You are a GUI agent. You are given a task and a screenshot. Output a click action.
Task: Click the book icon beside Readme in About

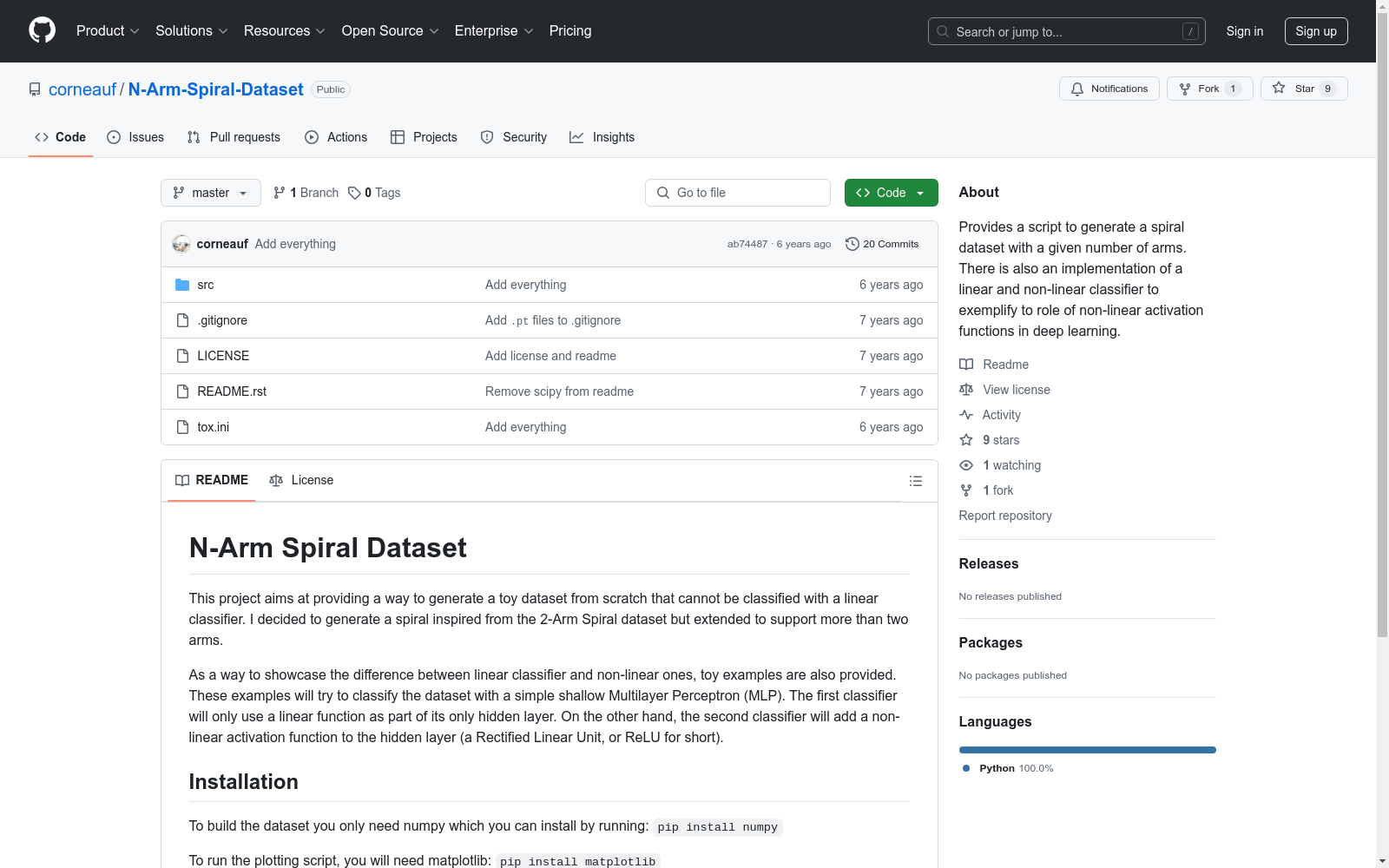[x=966, y=365]
